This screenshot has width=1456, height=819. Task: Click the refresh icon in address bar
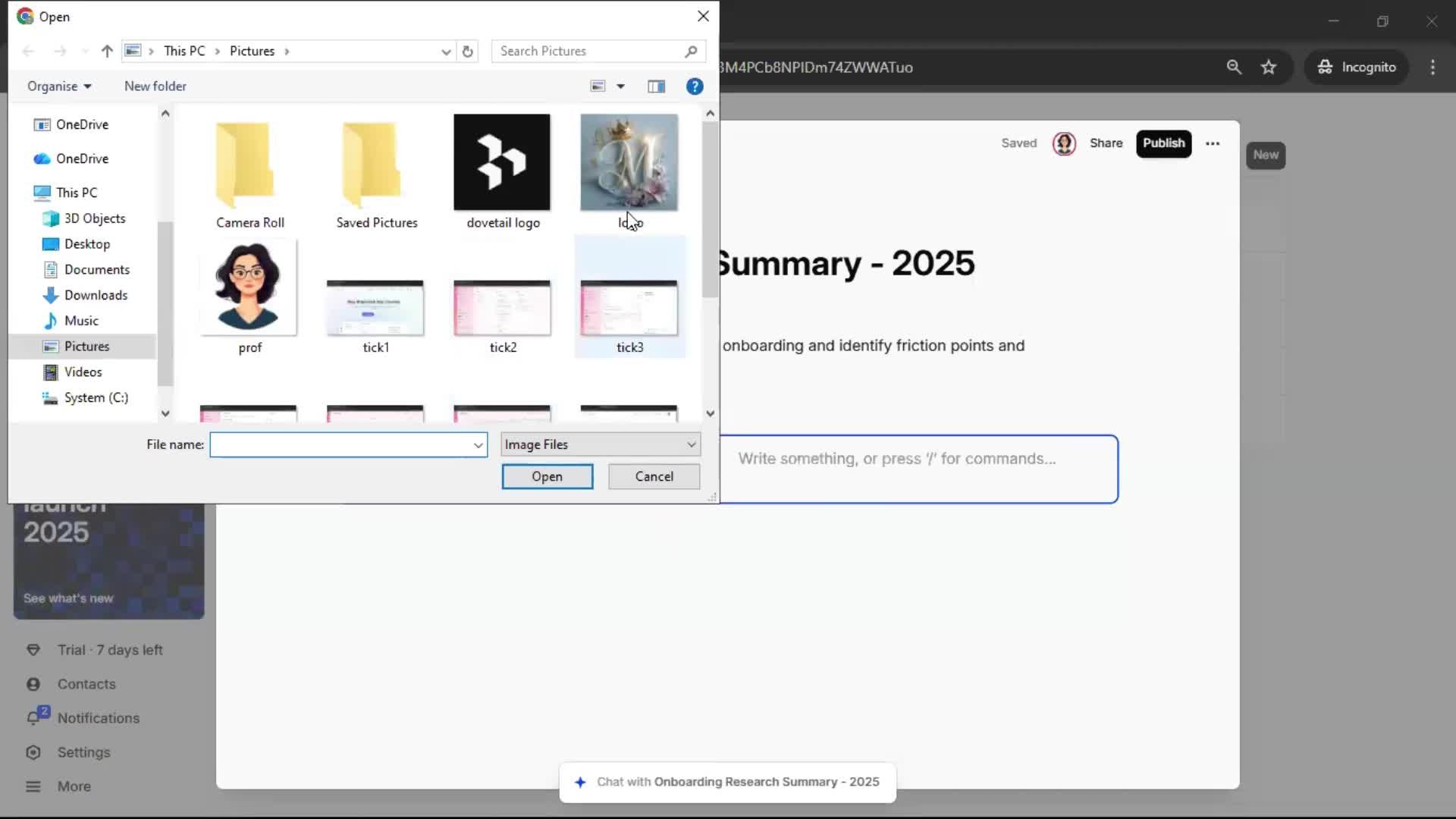pyautogui.click(x=467, y=52)
